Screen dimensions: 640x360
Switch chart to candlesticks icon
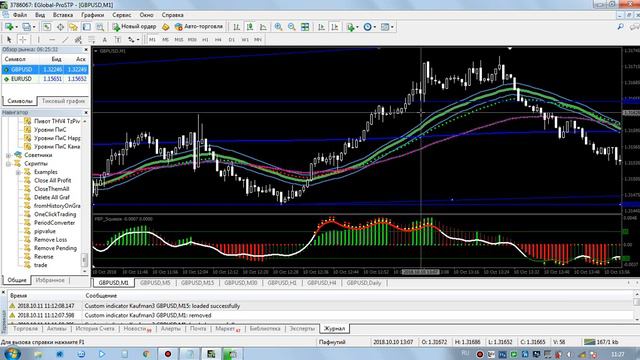click(x=250, y=27)
